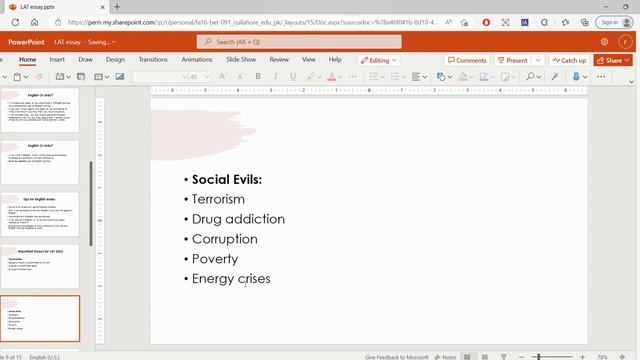Open More Options ellipsis in ribbon

(601, 77)
